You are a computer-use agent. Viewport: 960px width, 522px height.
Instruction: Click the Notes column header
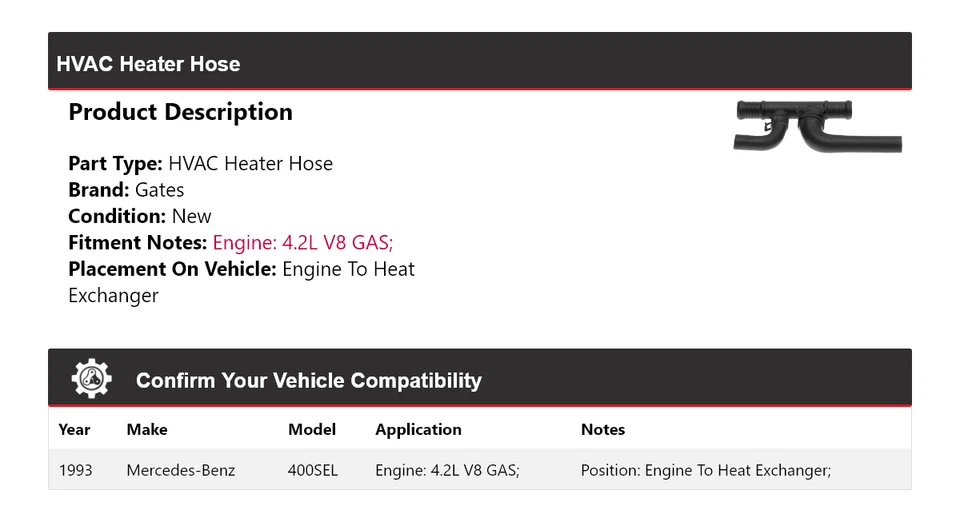pyautogui.click(x=603, y=429)
